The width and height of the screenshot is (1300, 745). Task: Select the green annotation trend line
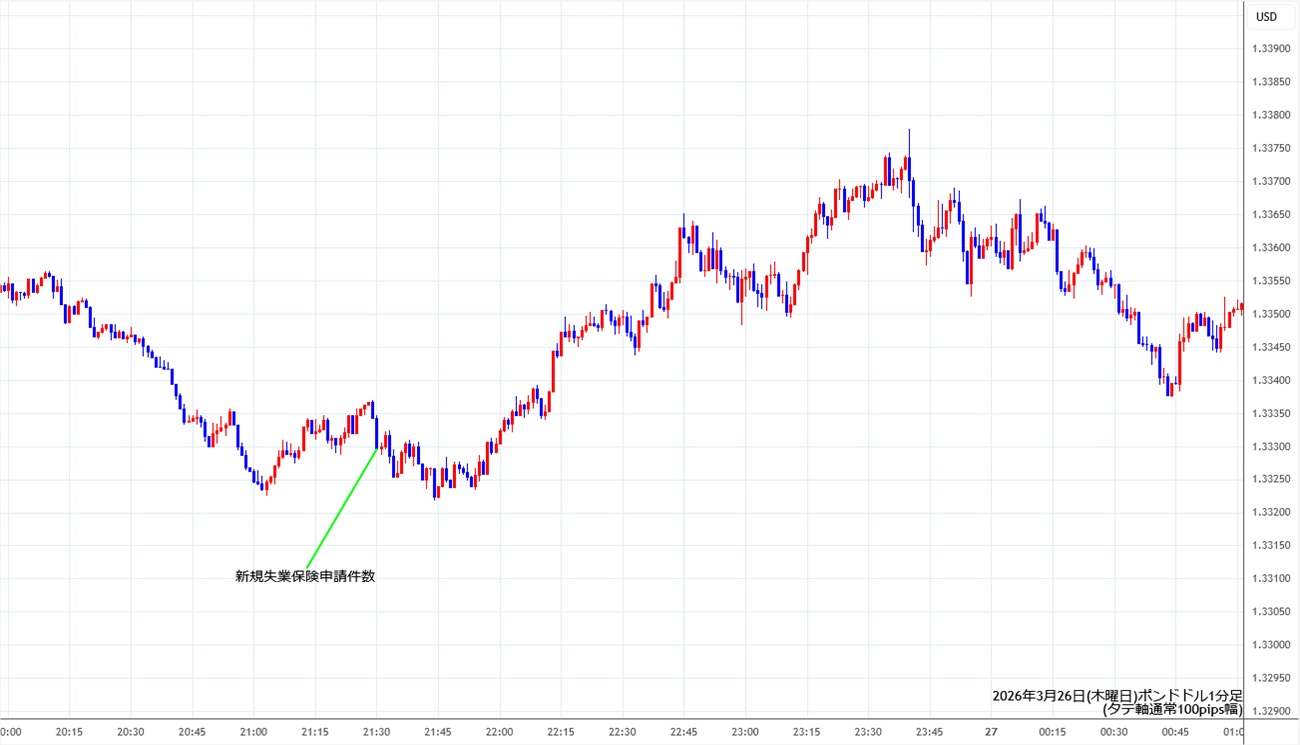[340, 510]
